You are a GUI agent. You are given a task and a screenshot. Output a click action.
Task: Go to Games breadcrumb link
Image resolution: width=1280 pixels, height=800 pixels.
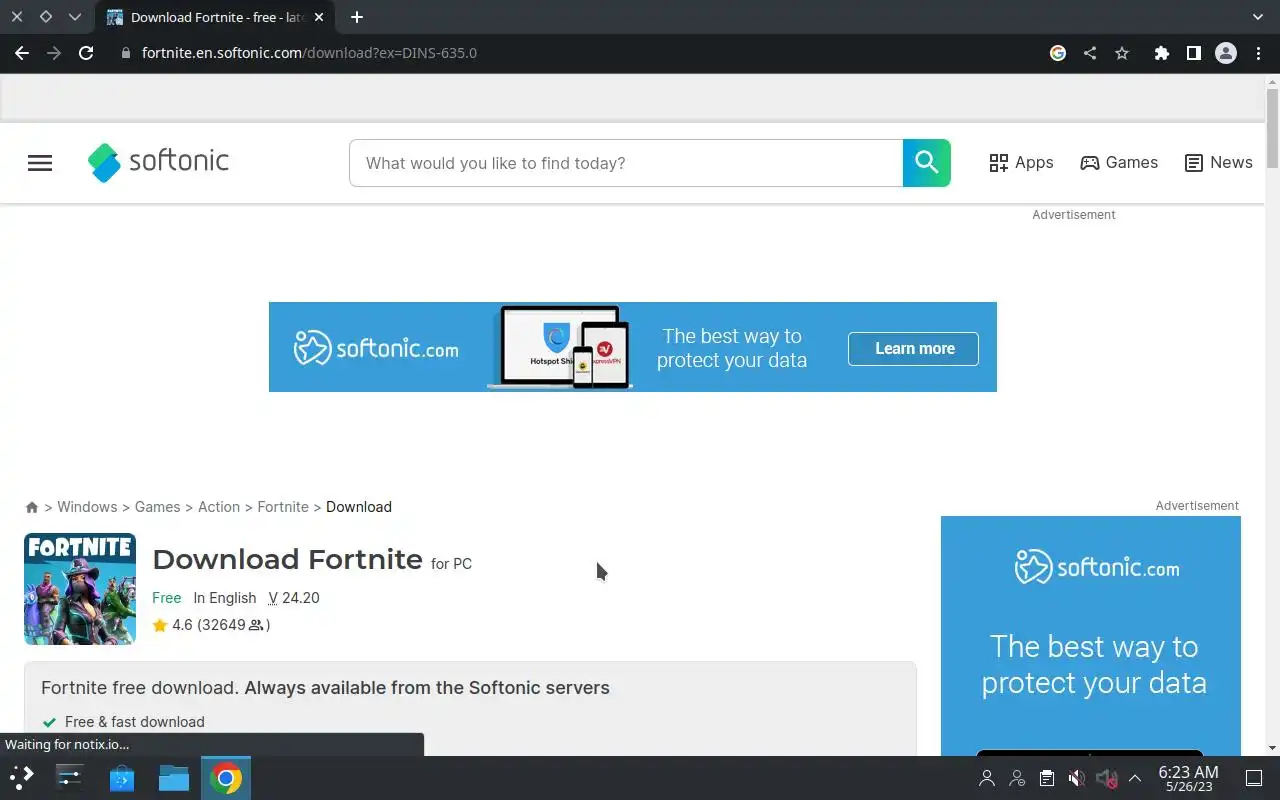[x=157, y=507]
